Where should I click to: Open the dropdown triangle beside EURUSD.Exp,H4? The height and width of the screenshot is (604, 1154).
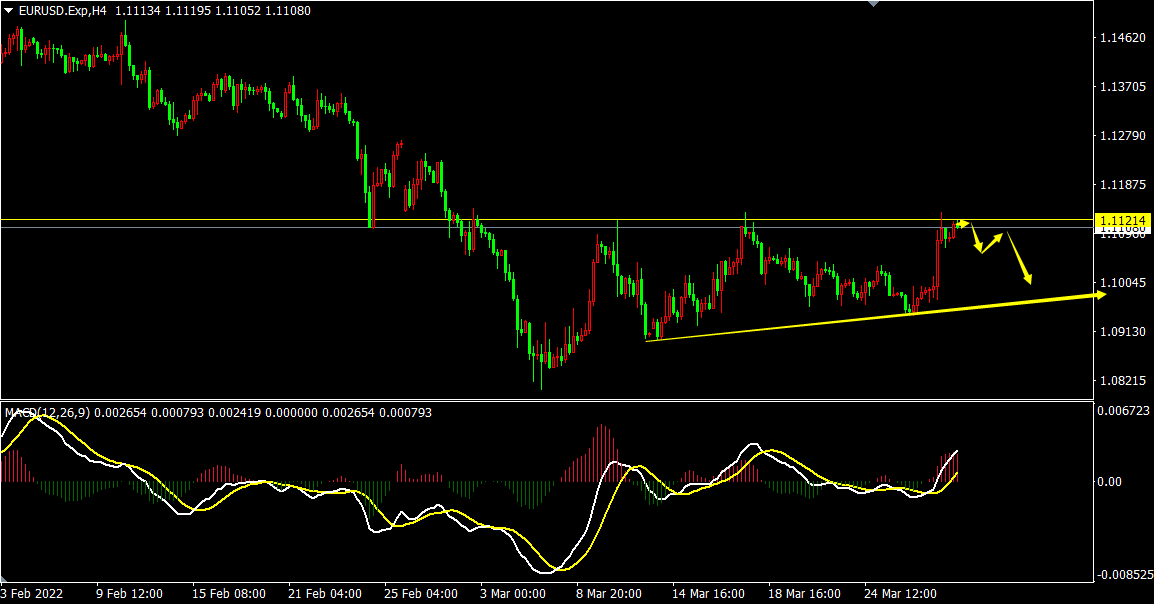pyautogui.click(x=8, y=10)
